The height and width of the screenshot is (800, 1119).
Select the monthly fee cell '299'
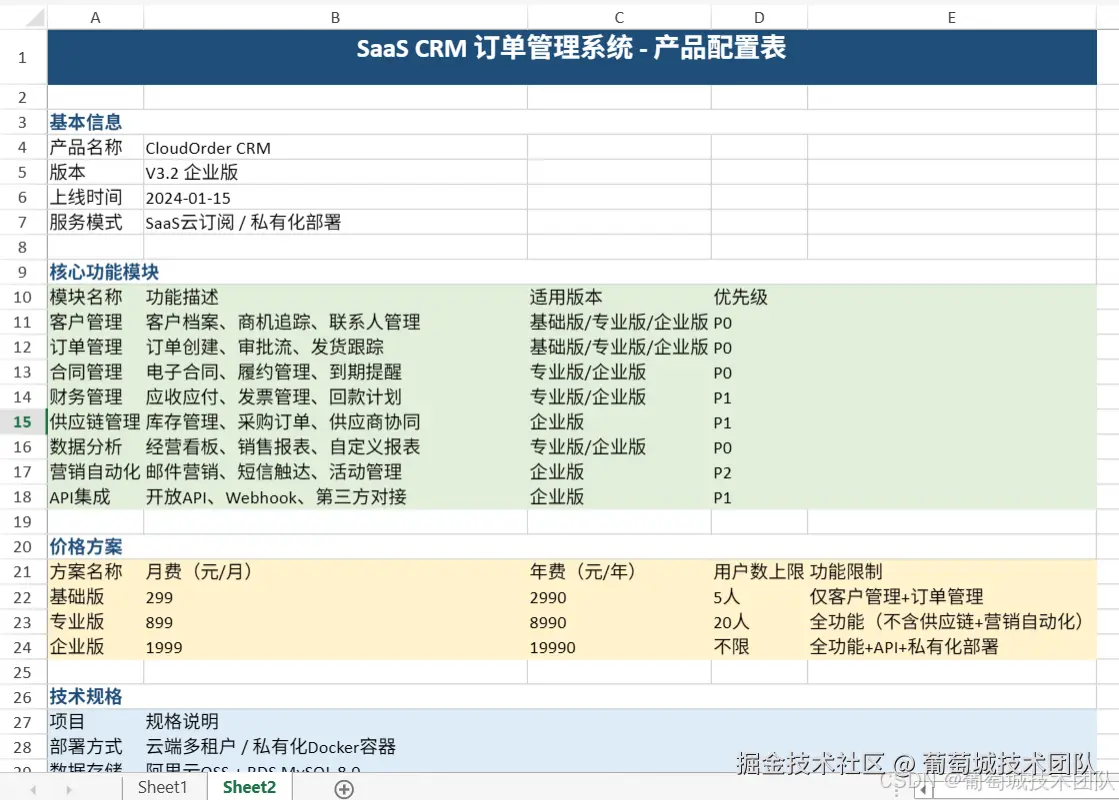pyautogui.click(x=335, y=597)
